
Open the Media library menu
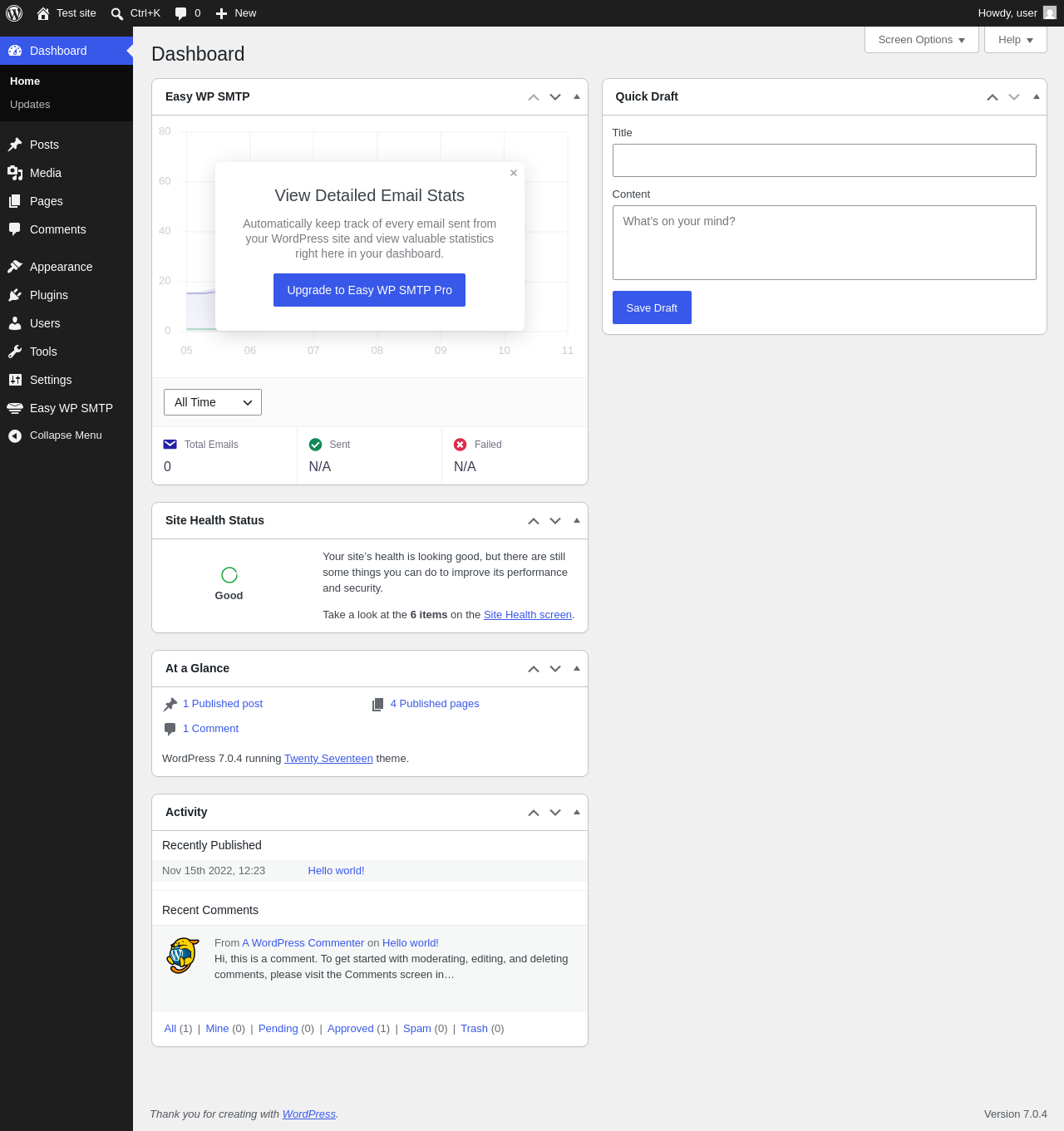point(66,173)
